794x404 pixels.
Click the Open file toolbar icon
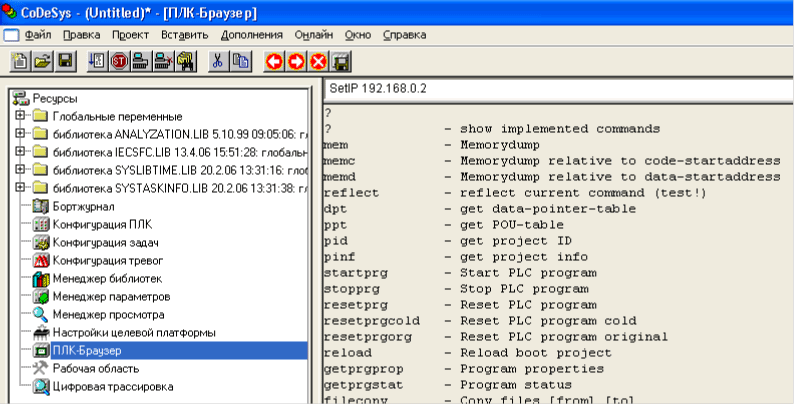pyautogui.click(x=43, y=62)
